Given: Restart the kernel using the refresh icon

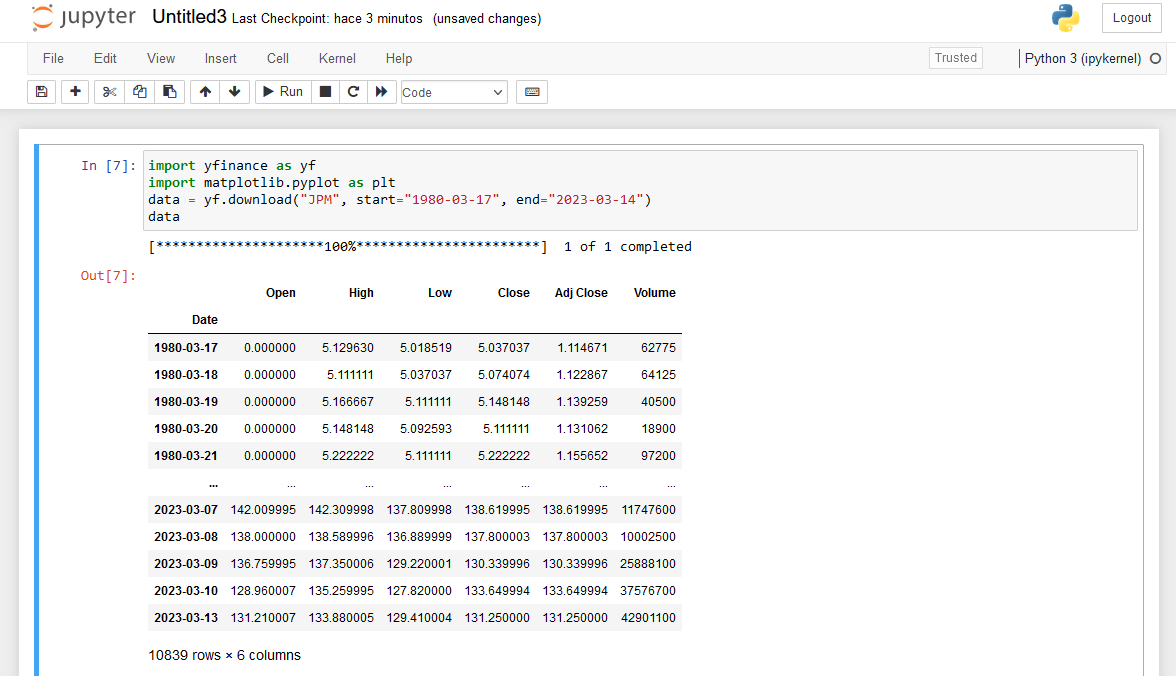Looking at the screenshot, I should [353, 91].
